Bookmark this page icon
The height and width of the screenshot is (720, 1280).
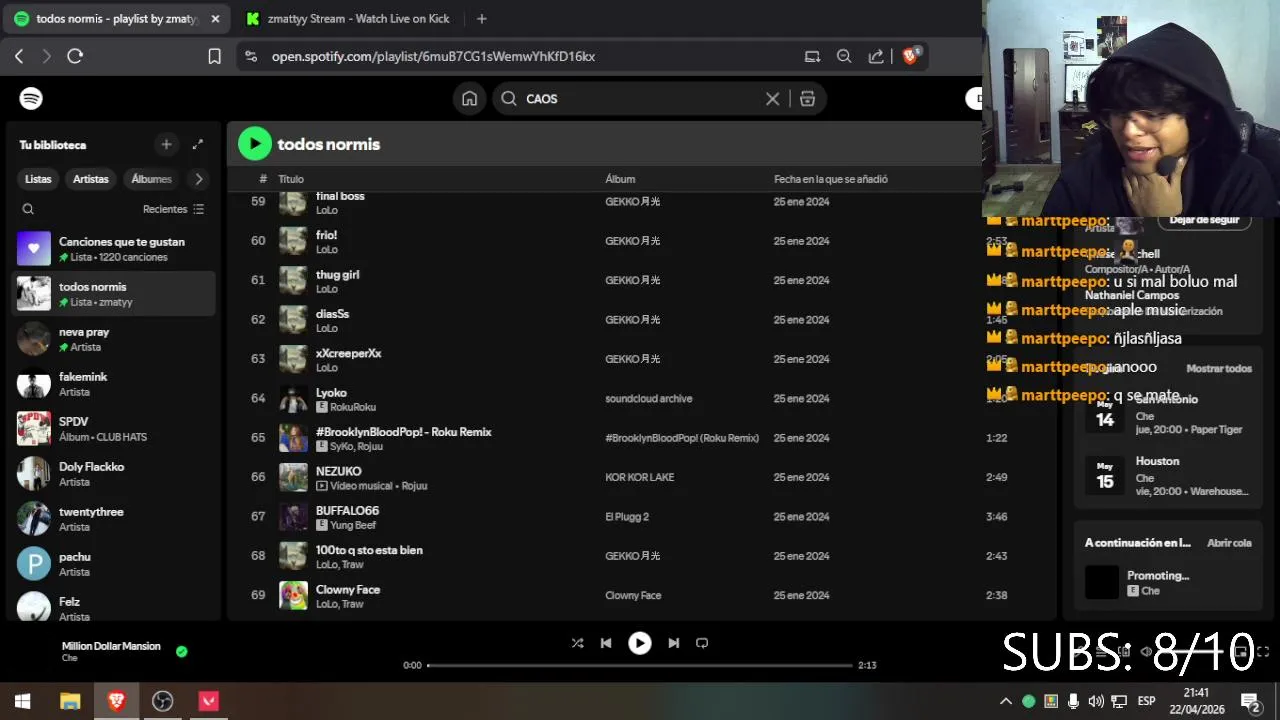point(214,56)
